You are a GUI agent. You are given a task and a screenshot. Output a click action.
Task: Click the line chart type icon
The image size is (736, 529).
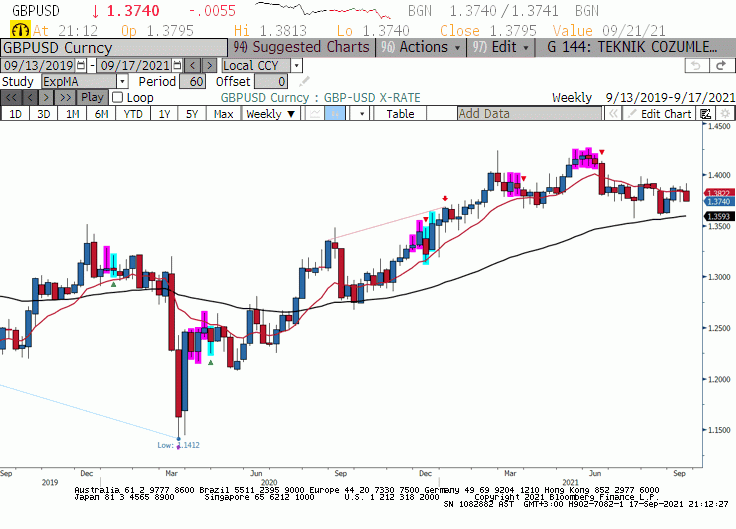pos(316,114)
